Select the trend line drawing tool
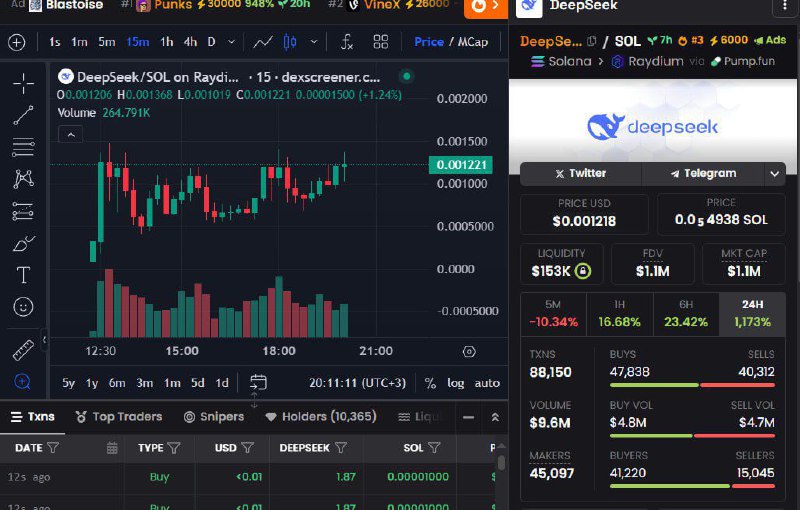 tap(23, 116)
